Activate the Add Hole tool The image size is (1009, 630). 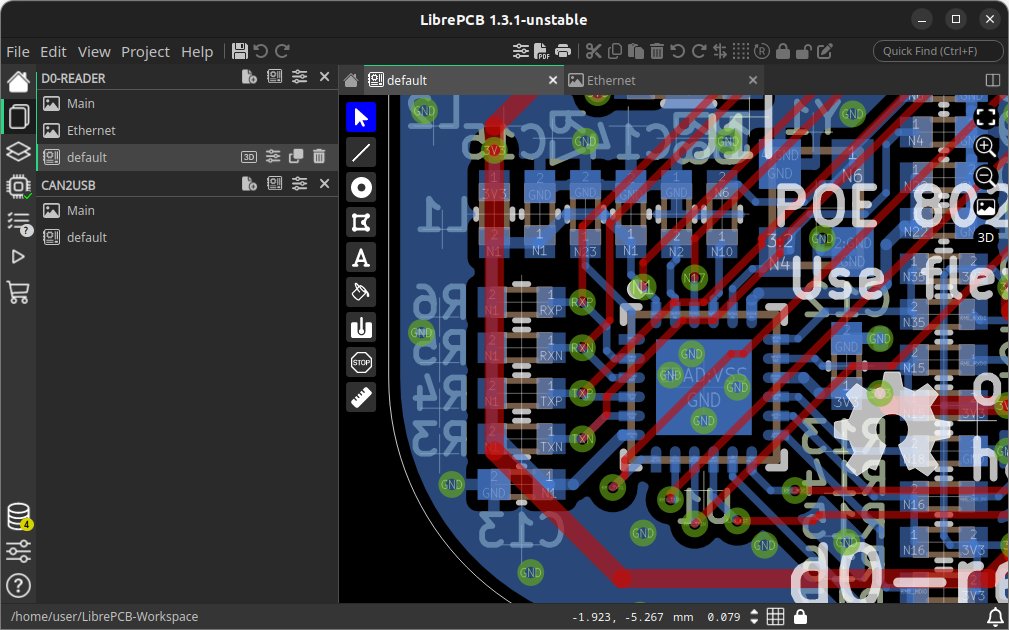(x=360, y=327)
